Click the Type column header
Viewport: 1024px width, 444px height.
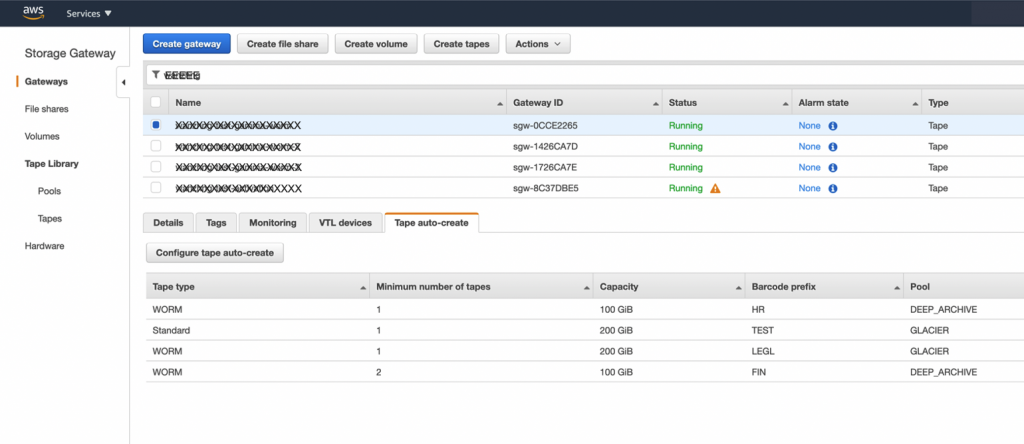point(938,103)
